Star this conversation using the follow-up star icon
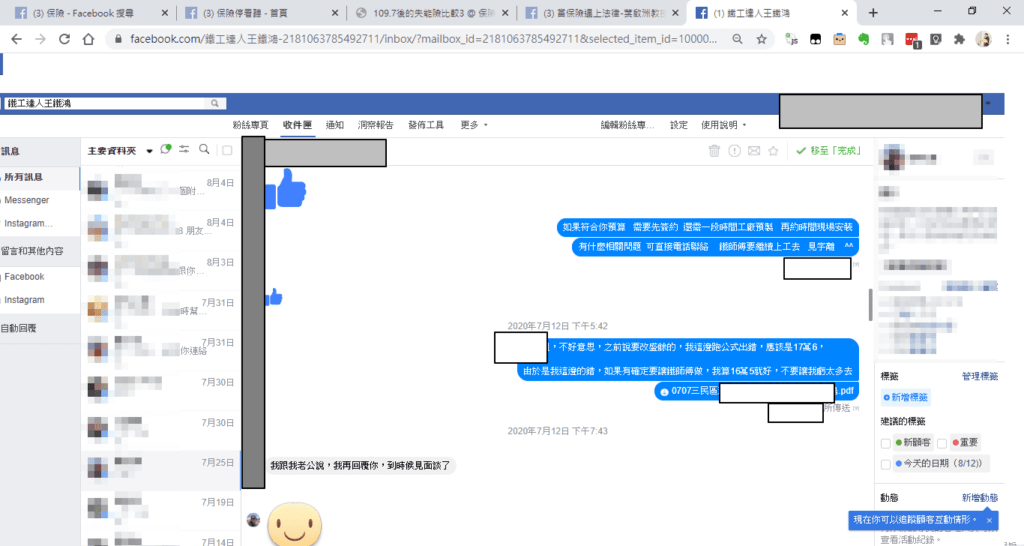This screenshot has height=546, width=1024. (774, 151)
